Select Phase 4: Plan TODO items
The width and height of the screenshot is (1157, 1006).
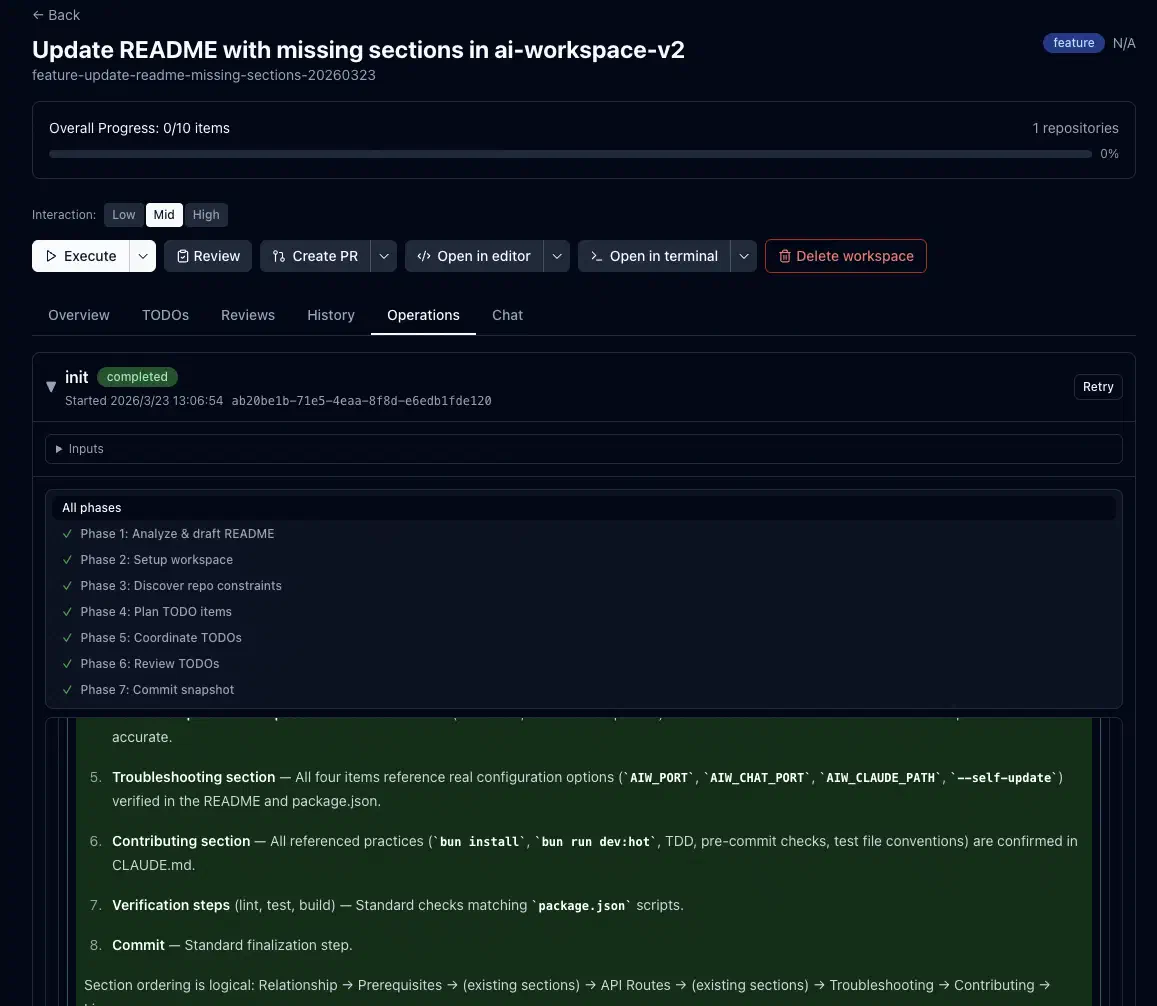click(156, 612)
